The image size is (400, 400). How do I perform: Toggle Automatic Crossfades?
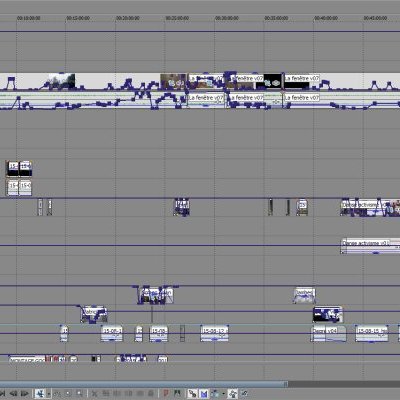(x=204, y=394)
